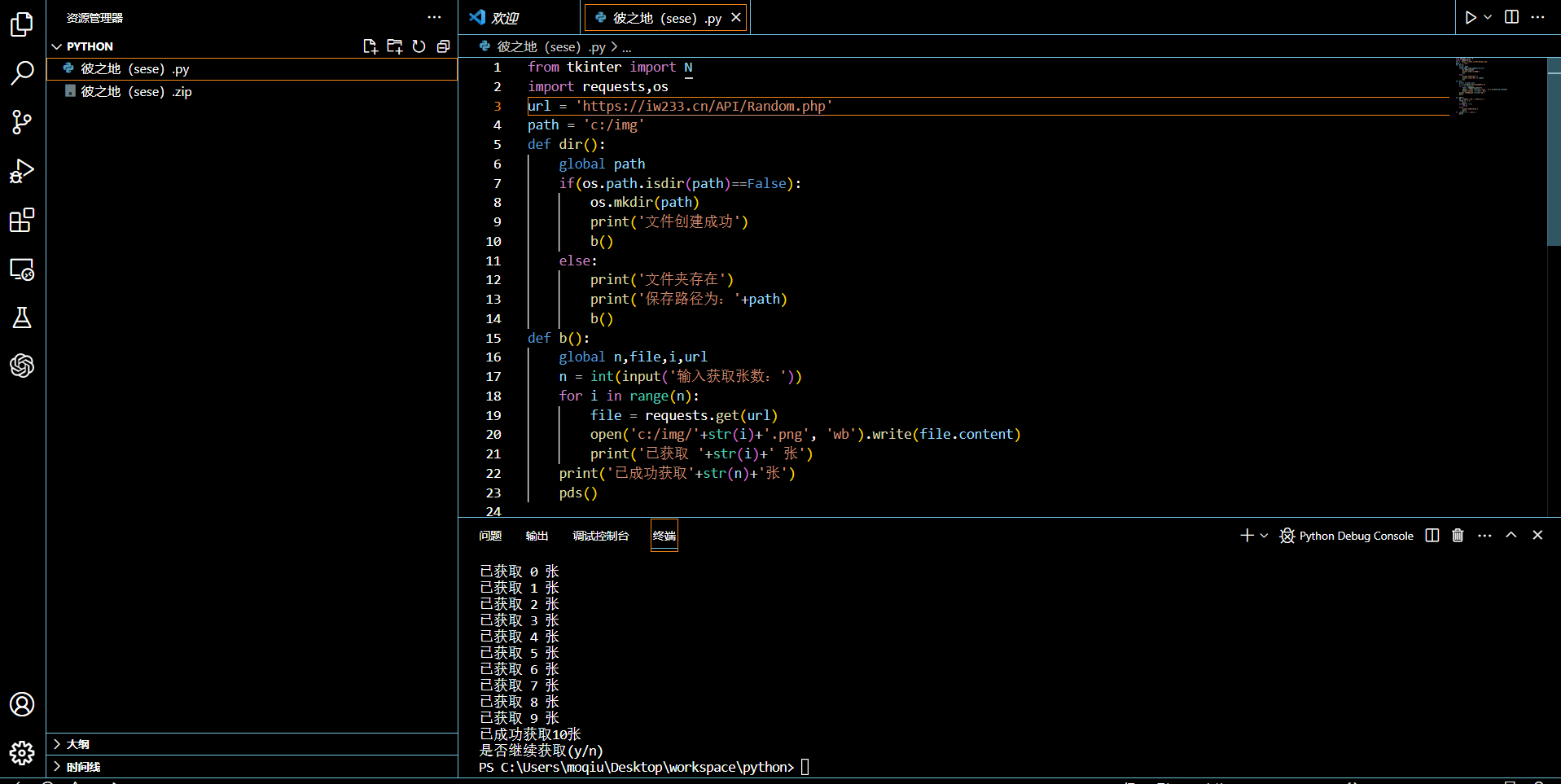Split the editor to the right
Image resolution: width=1561 pixels, height=784 pixels.
(1511, 17)
